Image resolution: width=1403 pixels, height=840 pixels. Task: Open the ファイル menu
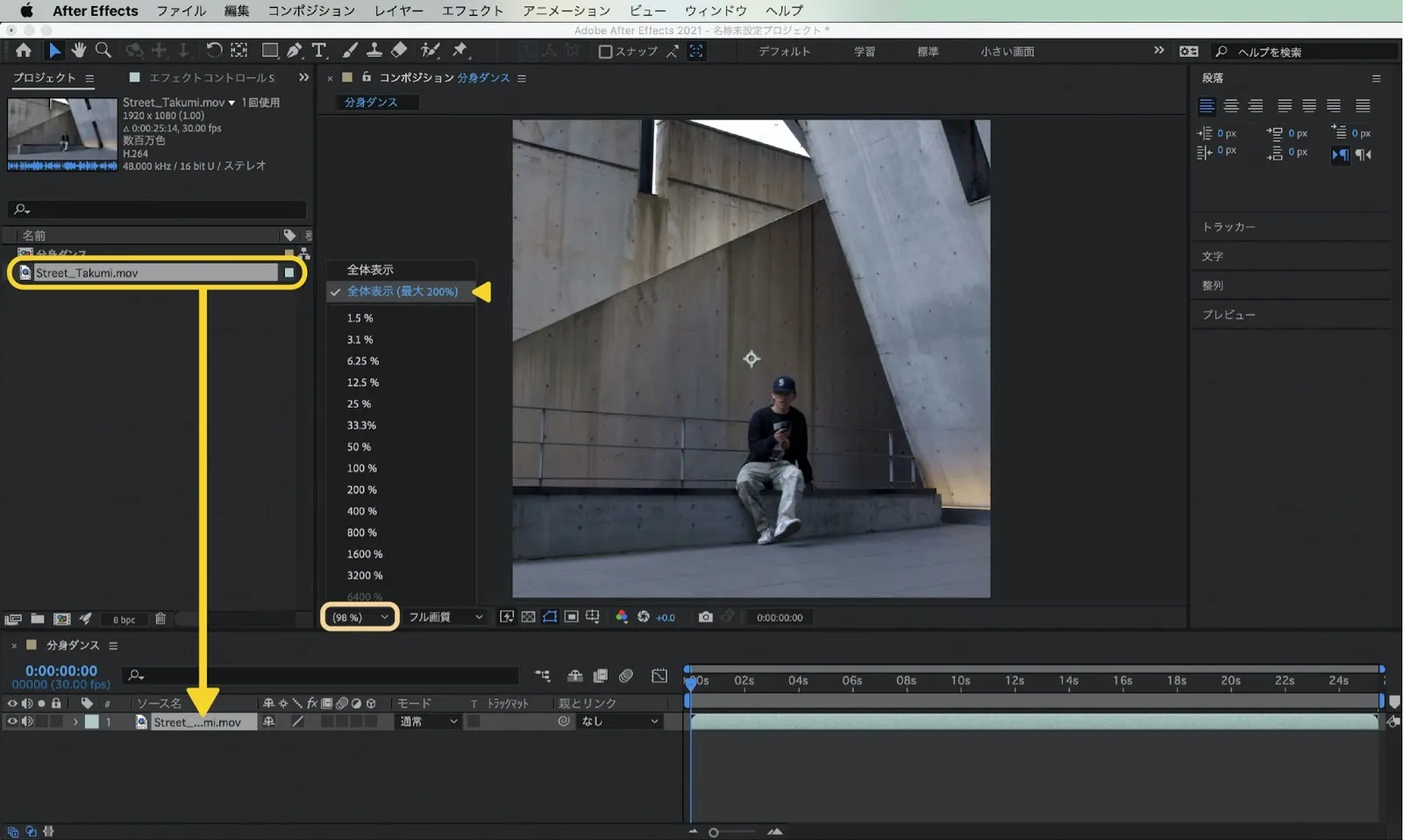coord(181,11)
